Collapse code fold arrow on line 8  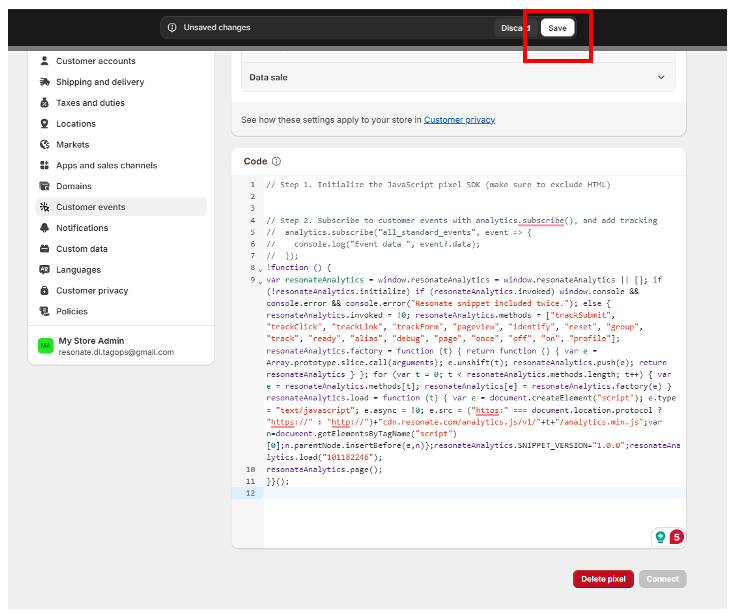click(x=260, y=270)
